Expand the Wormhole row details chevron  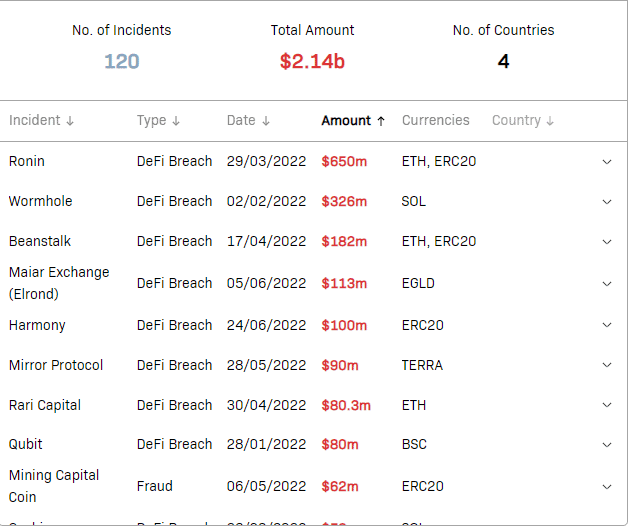(x=607, y=201)
